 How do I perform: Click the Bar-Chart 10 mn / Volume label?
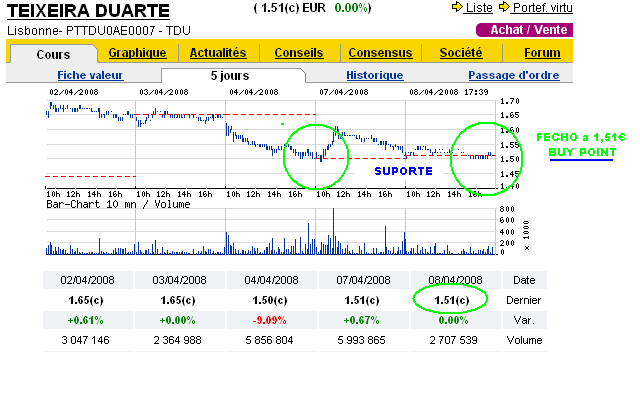118,204
